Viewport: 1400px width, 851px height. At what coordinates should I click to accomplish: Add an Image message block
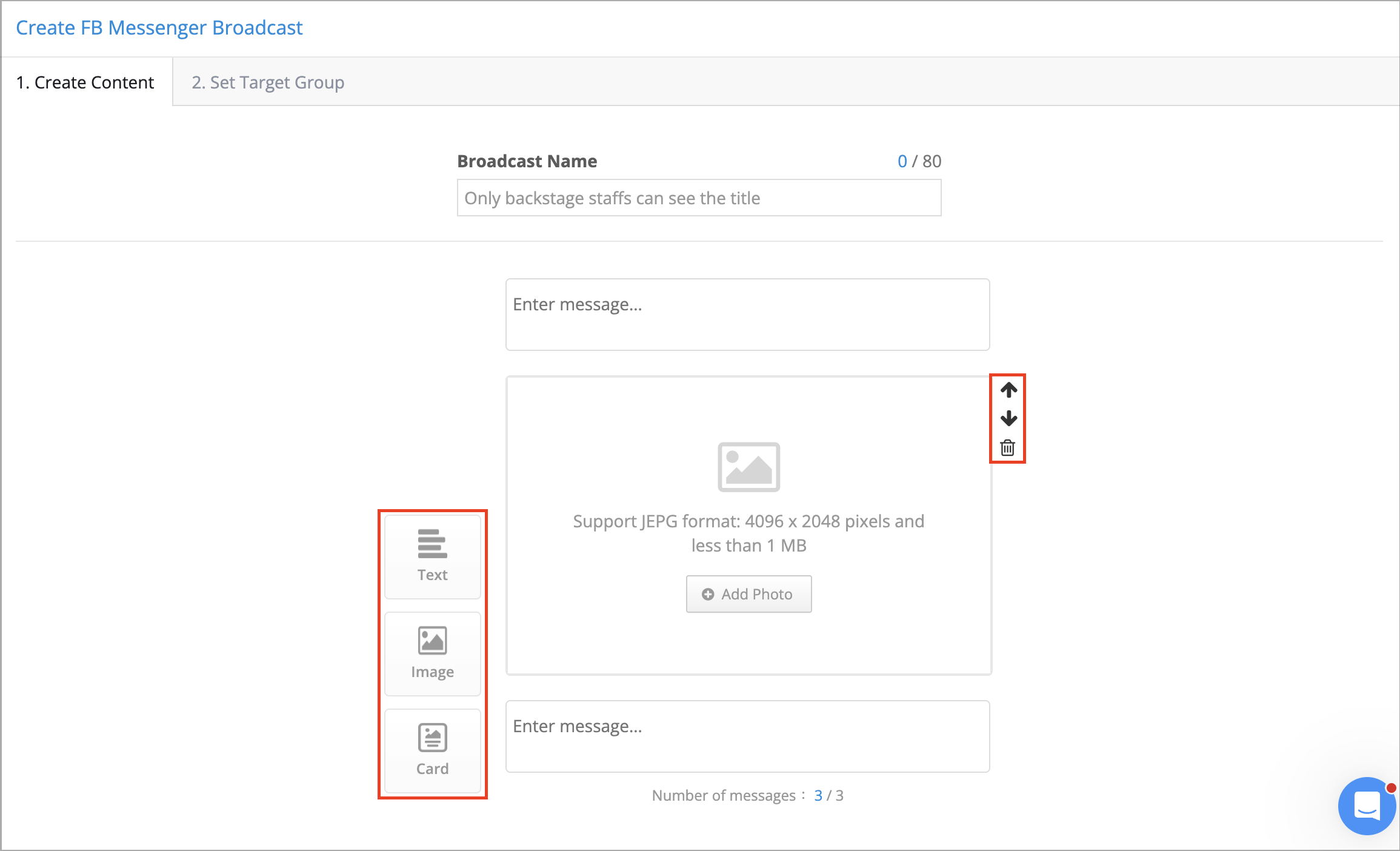pyautogui.click(x=433, y=653)
